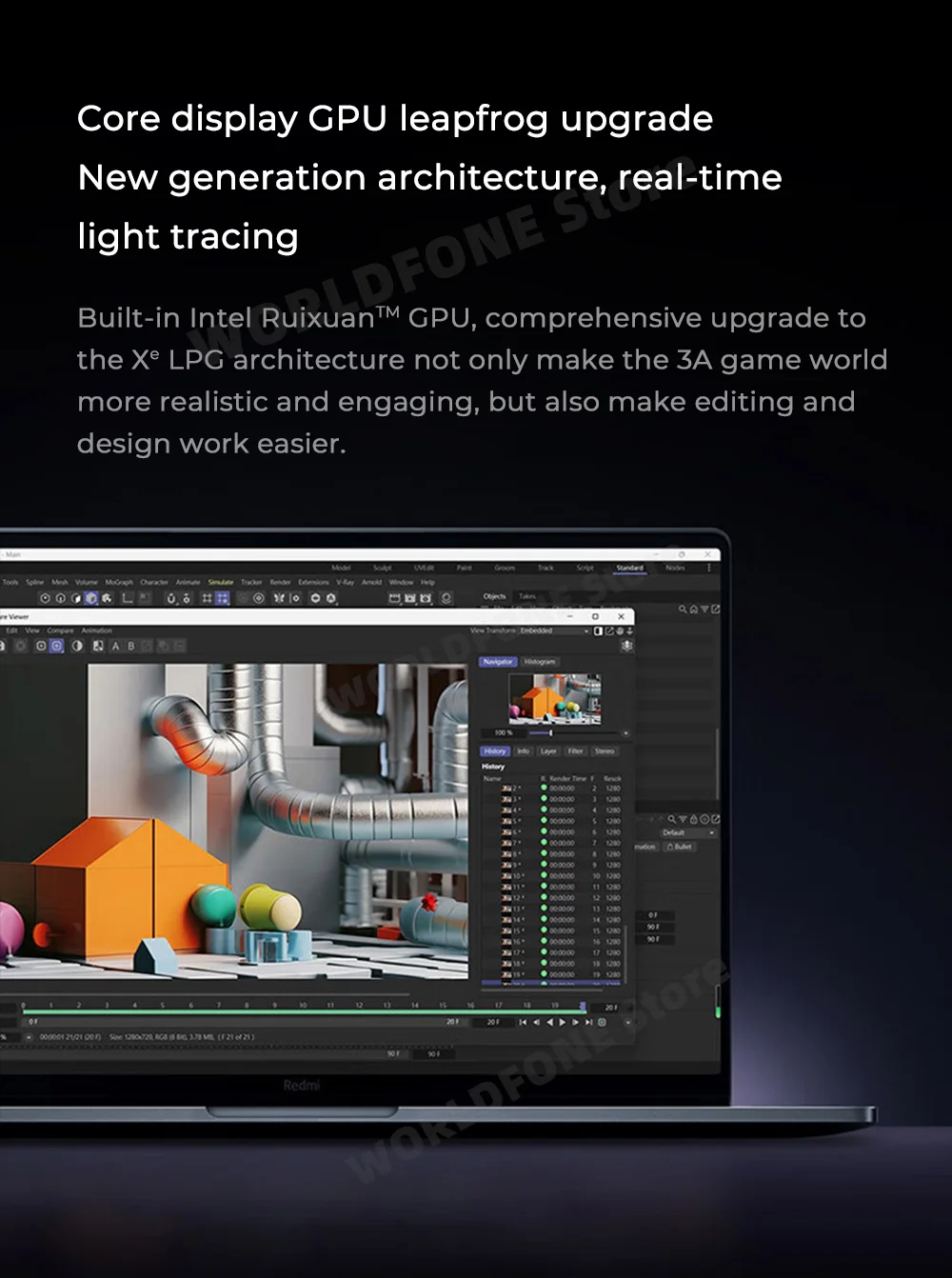Click the layered circles icon in main toolbar
The image size is (952, 1278).
click(x=446, y=598)
